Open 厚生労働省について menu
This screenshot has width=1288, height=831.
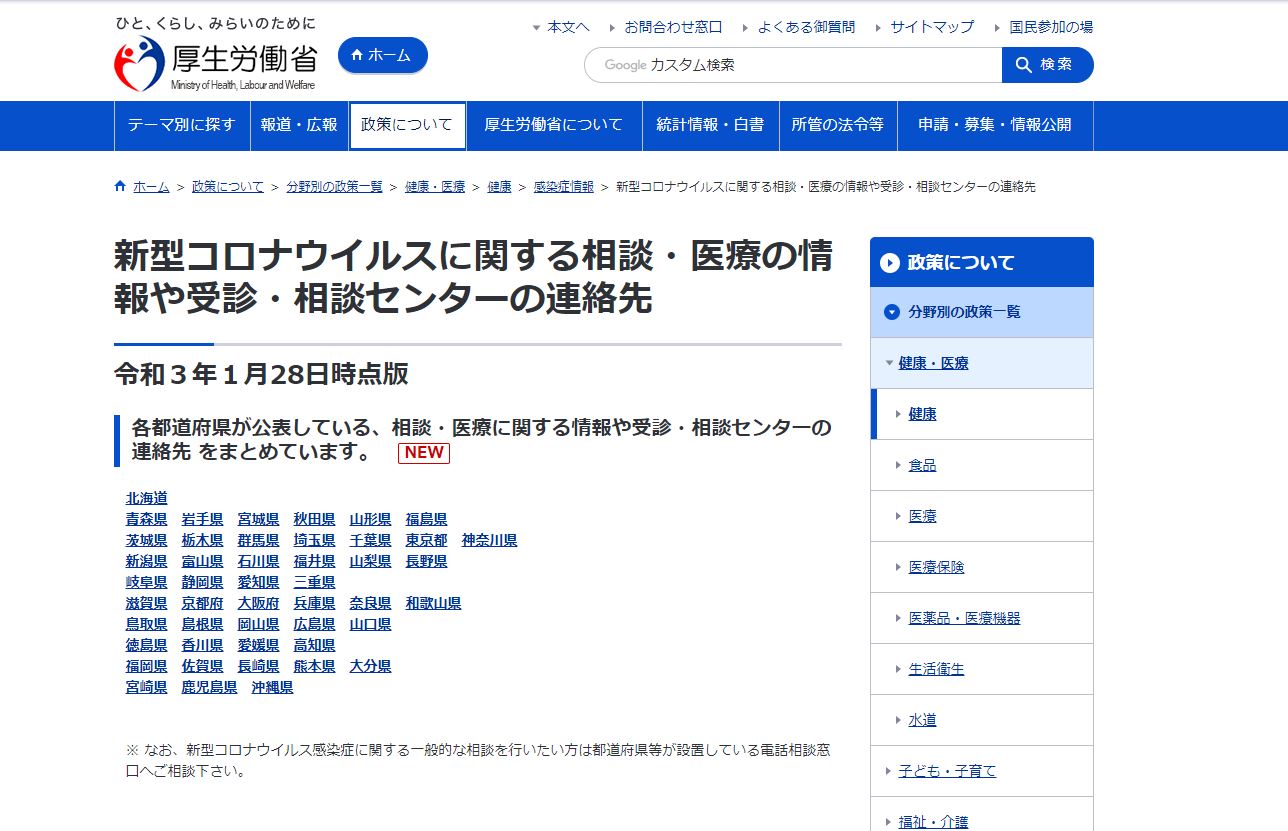tap(554, 125)
